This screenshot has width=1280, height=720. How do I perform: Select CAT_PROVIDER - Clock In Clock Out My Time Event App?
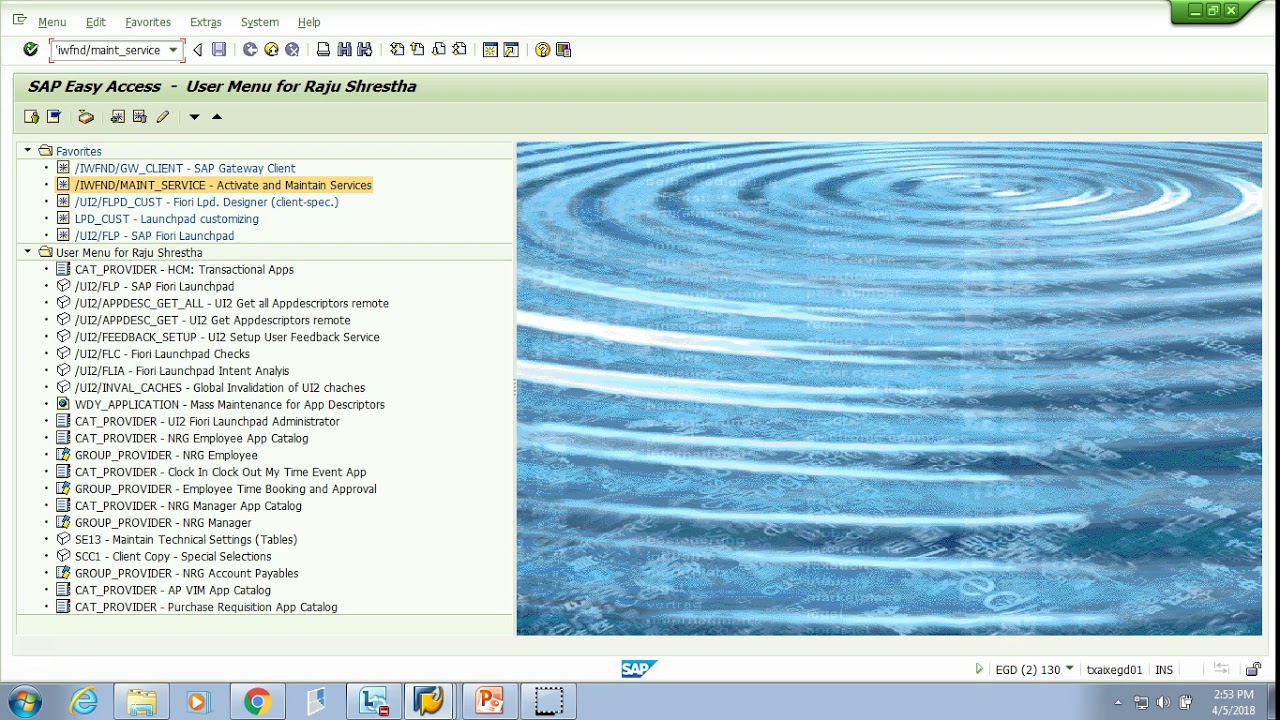point(220,472)
